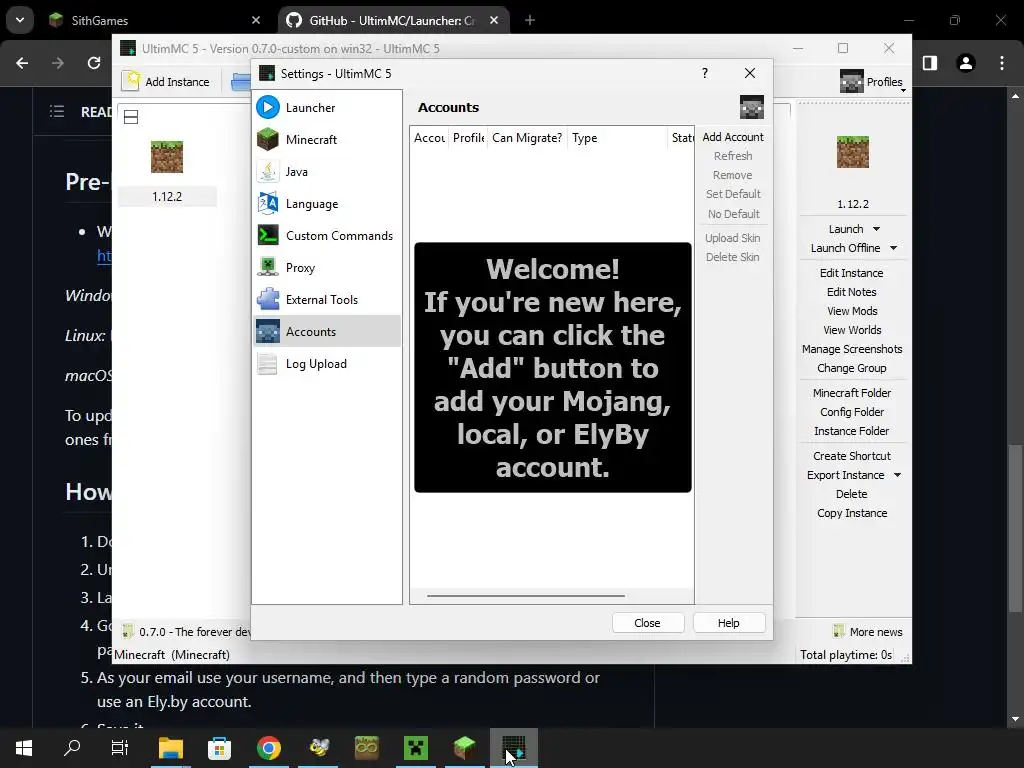Select Java in the settings sidebar
Viewport: 1024px width, 768px height.
coord(327,171)
